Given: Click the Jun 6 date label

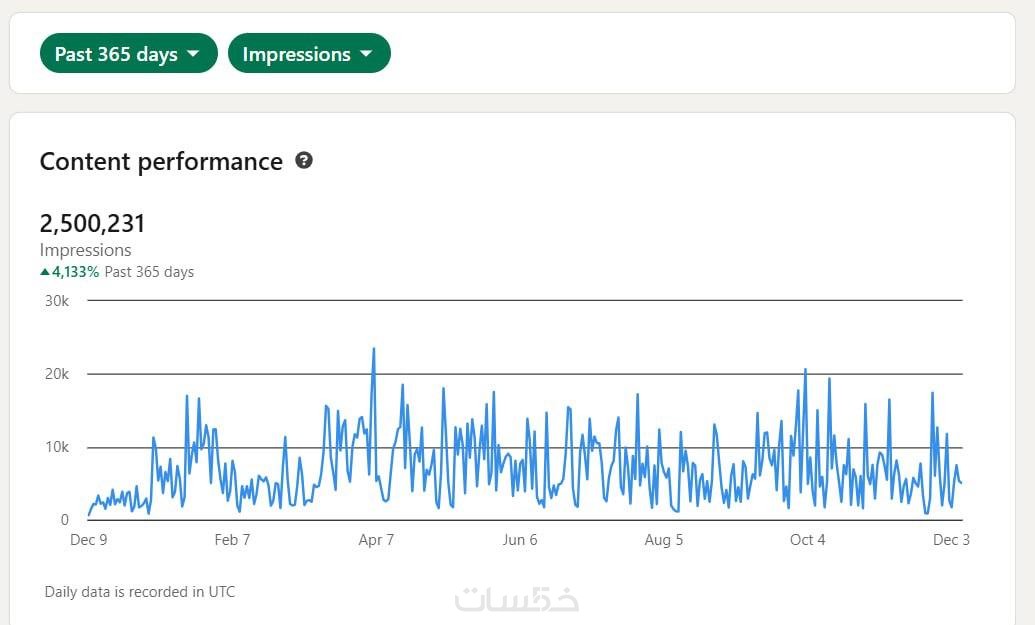Looking at the screenshot, I should tap(519, 540).
